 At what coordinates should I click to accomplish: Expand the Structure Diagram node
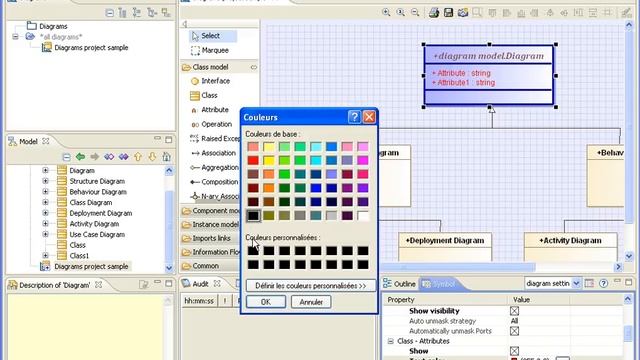45,181
